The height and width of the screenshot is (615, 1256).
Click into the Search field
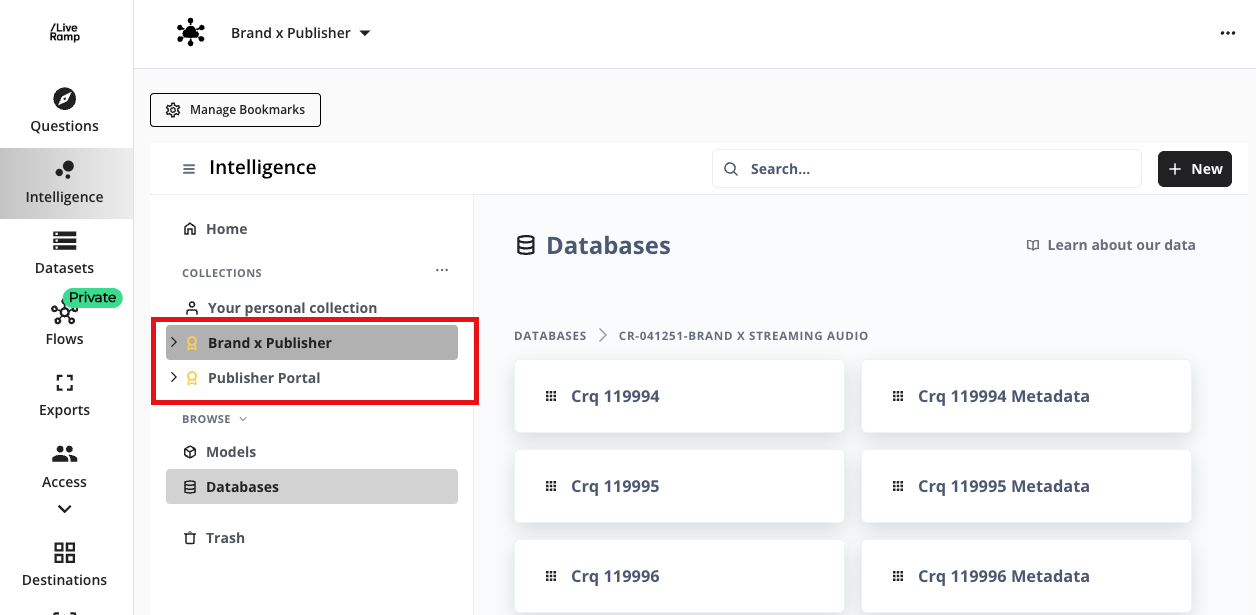click(x=926, y=169)
